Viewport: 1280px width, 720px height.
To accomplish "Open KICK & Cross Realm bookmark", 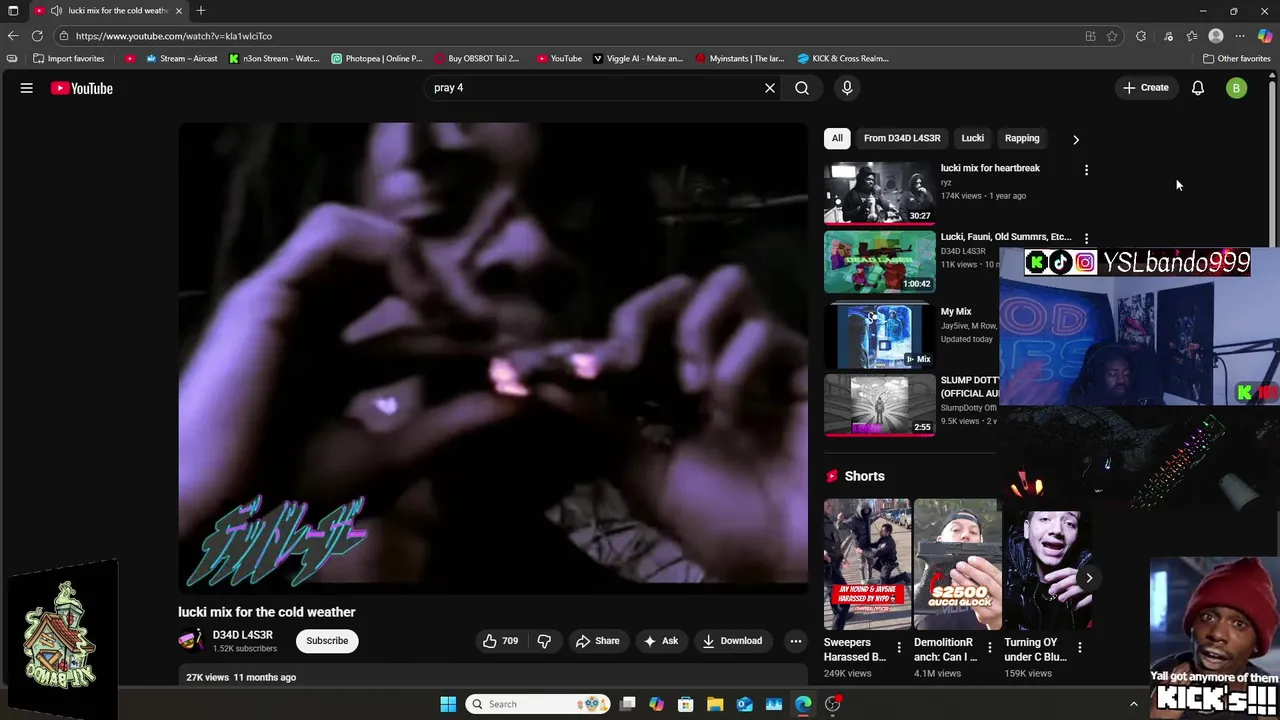I will pyautogui.click(x=843, y=58).
